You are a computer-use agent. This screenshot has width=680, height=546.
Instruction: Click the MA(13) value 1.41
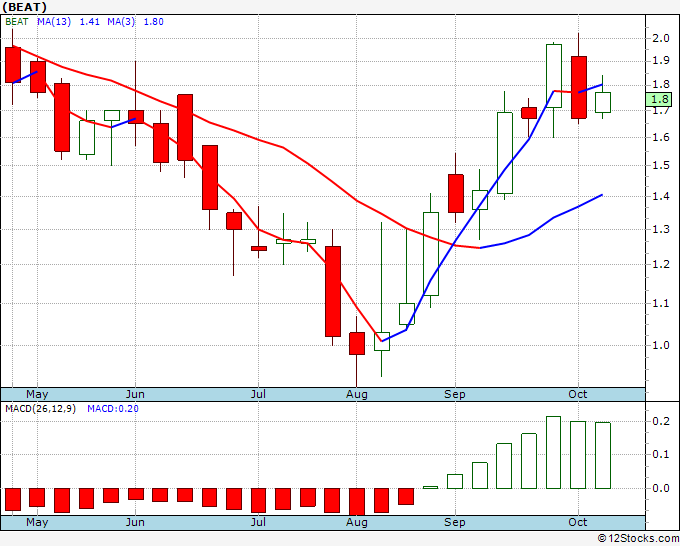(89, 22)
